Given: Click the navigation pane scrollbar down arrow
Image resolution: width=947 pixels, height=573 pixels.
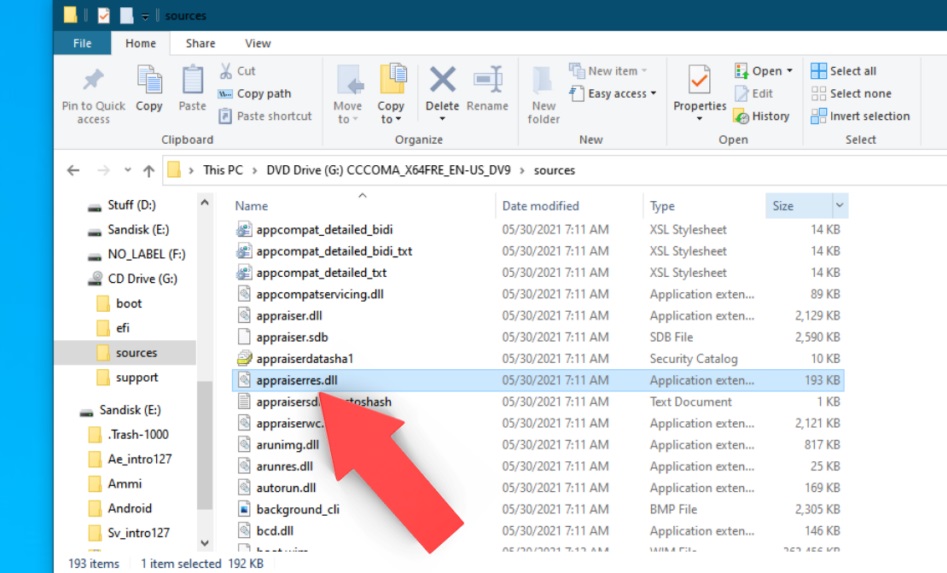Looking at the screenshot, I should pyautogui.click(x=205, y=543).
